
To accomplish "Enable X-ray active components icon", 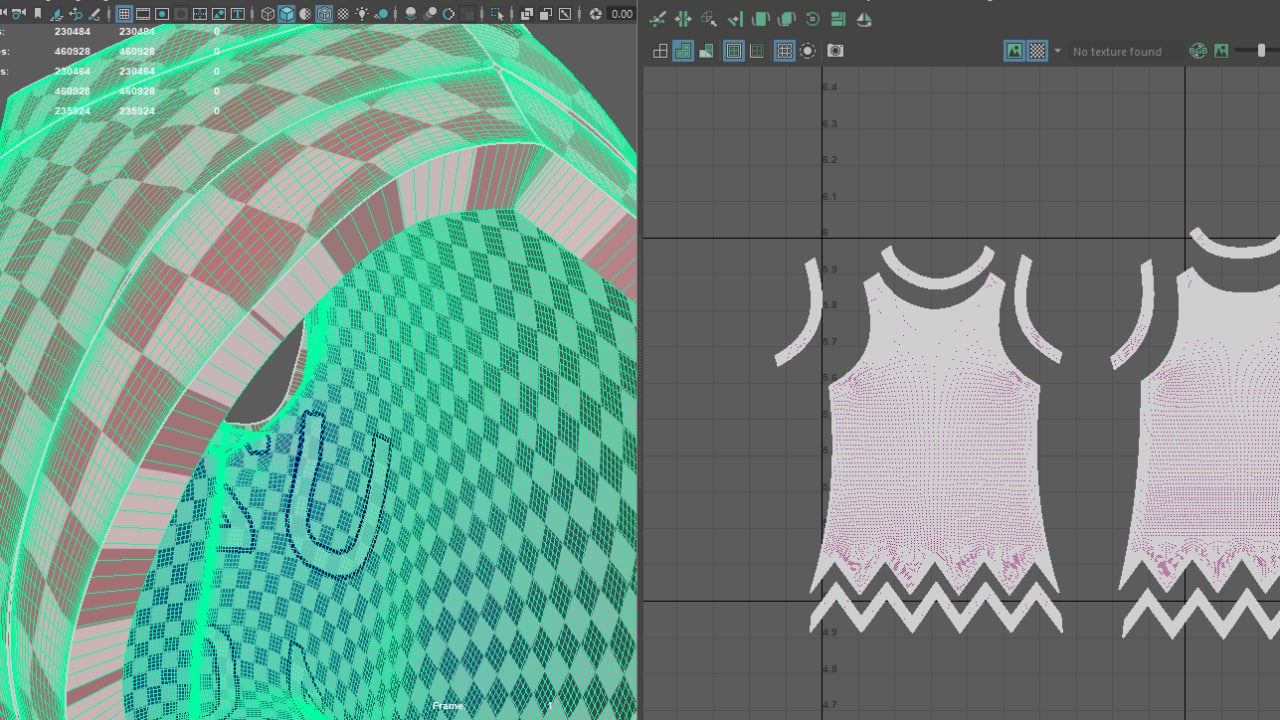I will 545,14.
